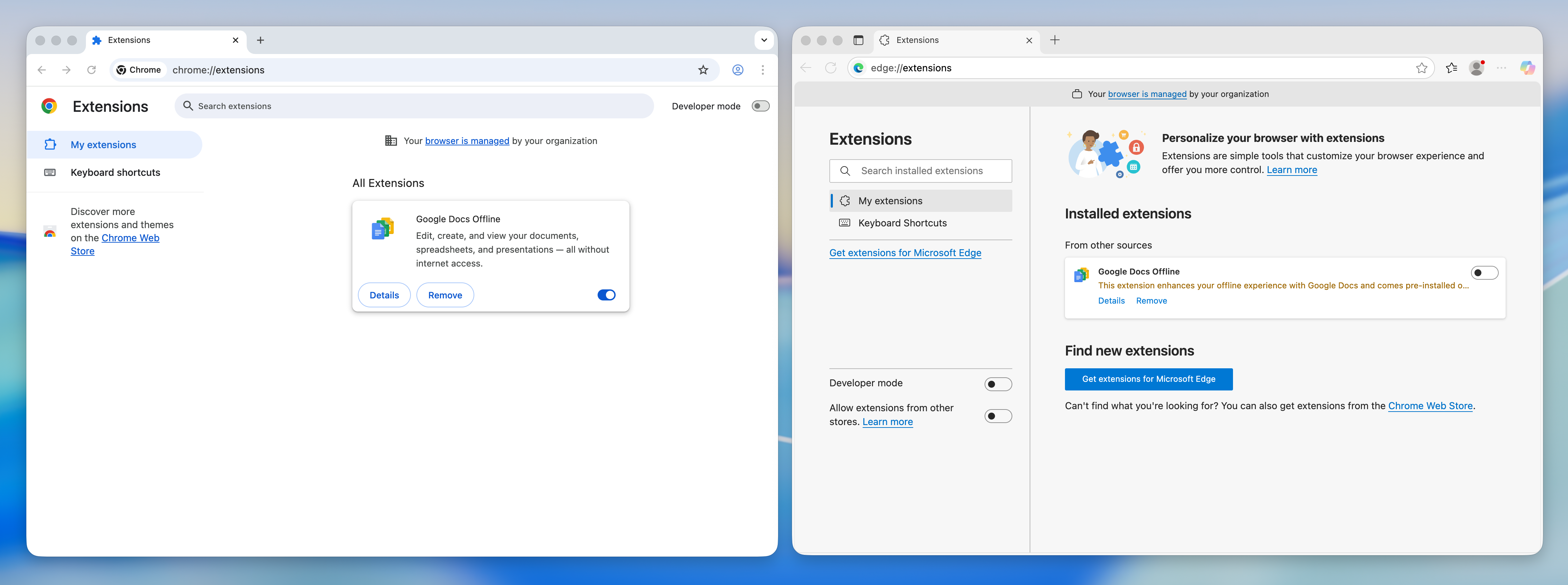Click Chrome reload page icon
1568x585 pixels.
pyautogui.click(x=91, y=70)
